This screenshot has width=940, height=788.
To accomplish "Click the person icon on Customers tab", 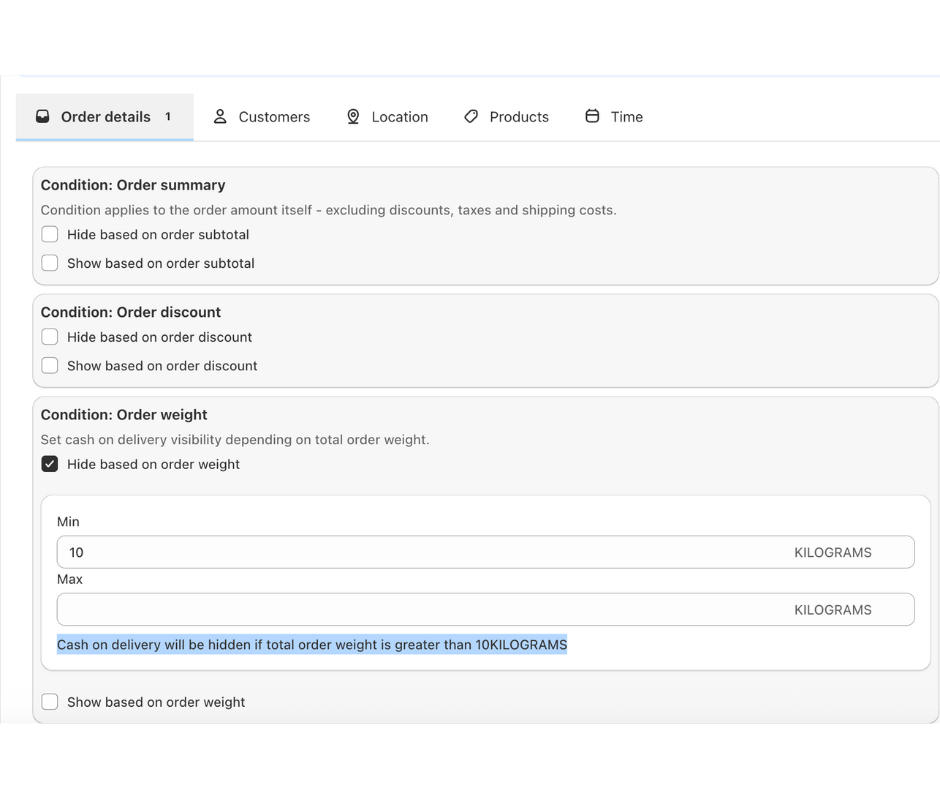I will click(221, 117).
